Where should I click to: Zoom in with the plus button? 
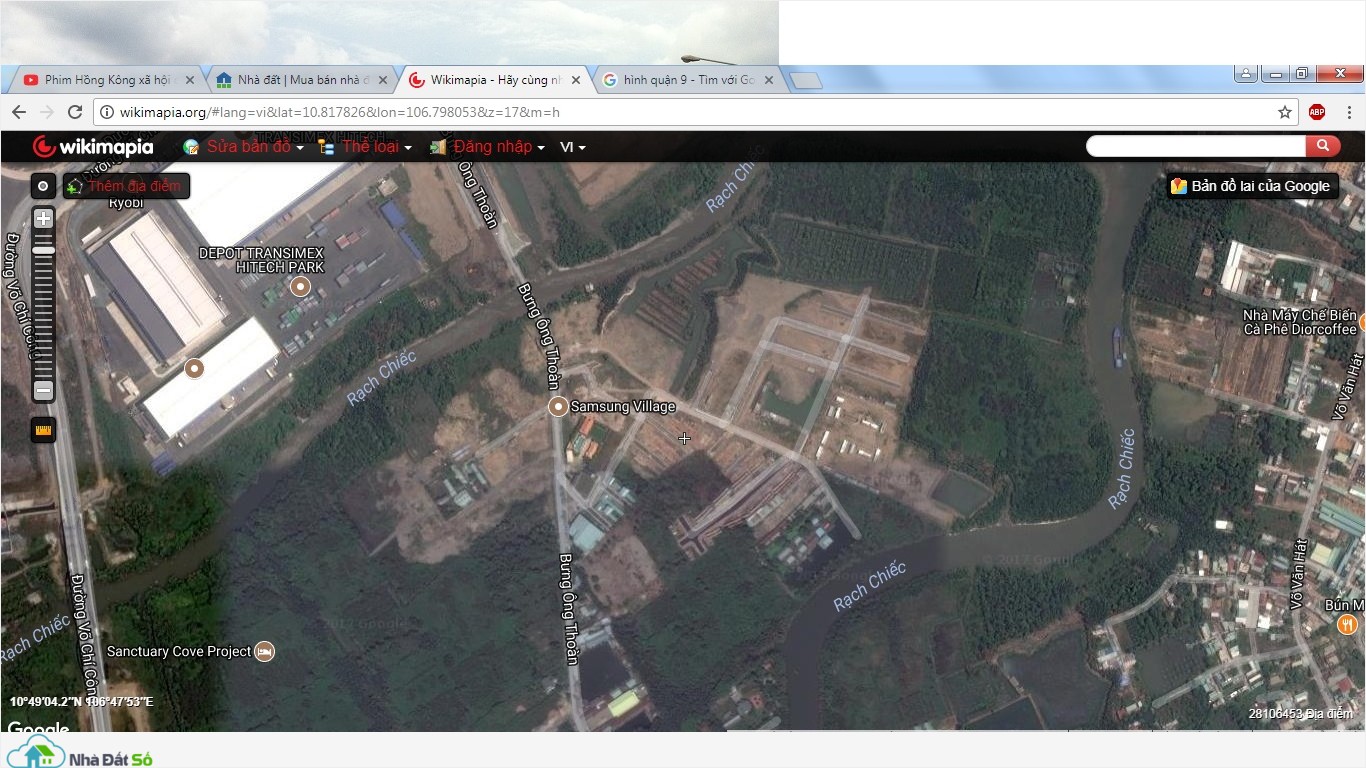(x=43, y=218)
